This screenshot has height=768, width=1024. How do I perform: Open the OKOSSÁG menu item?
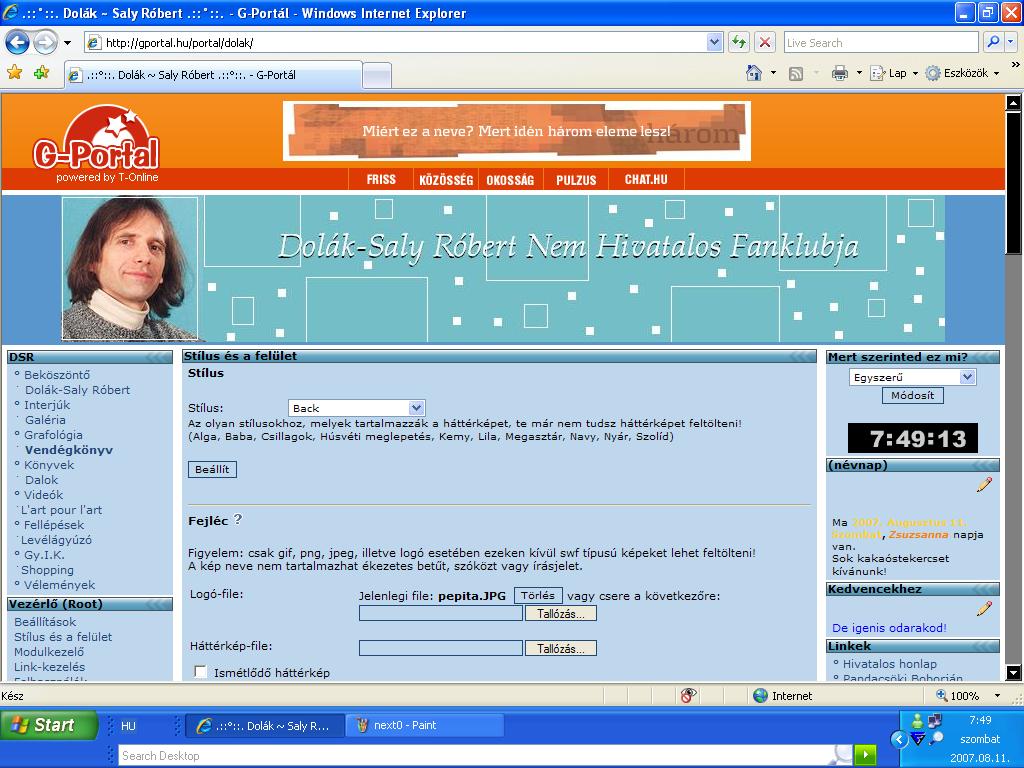pos(510,180)
